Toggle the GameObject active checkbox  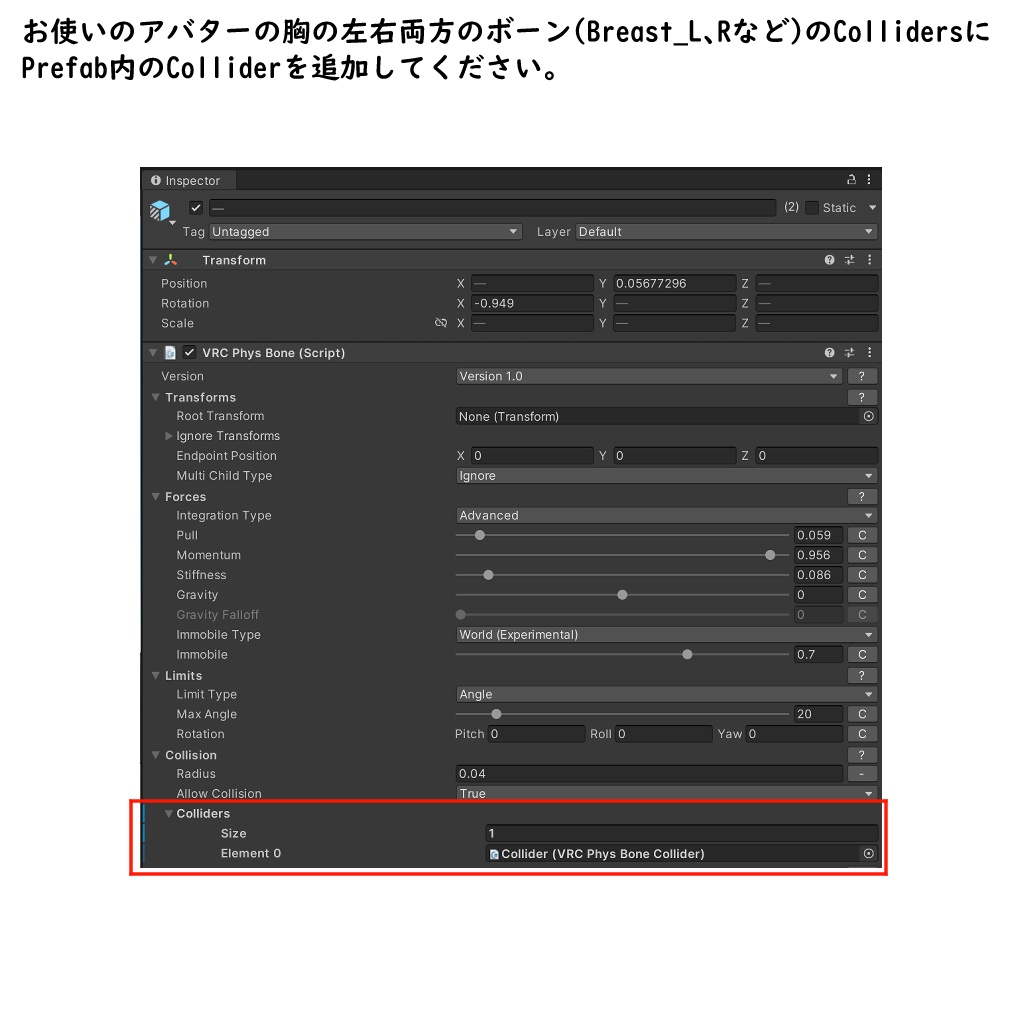pos(196,208)
